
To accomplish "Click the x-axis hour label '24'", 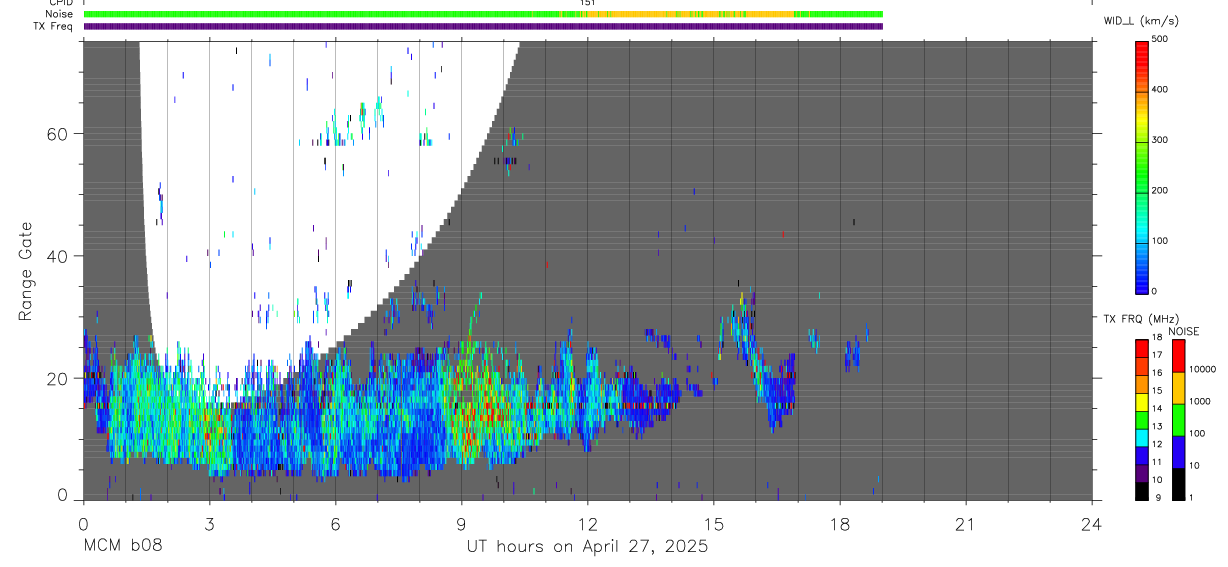I will 1092,524.
